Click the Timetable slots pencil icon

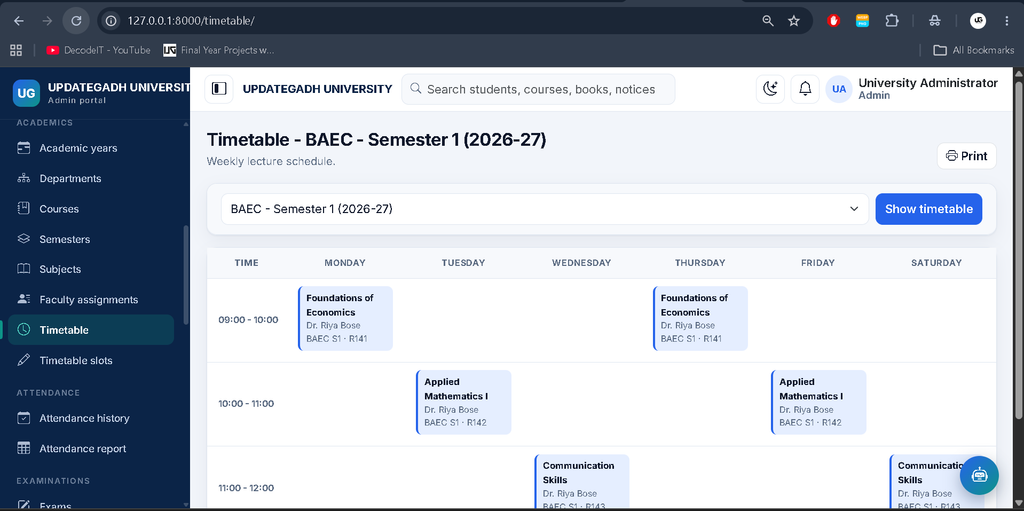pyautogui.click(x=24, y=360)
